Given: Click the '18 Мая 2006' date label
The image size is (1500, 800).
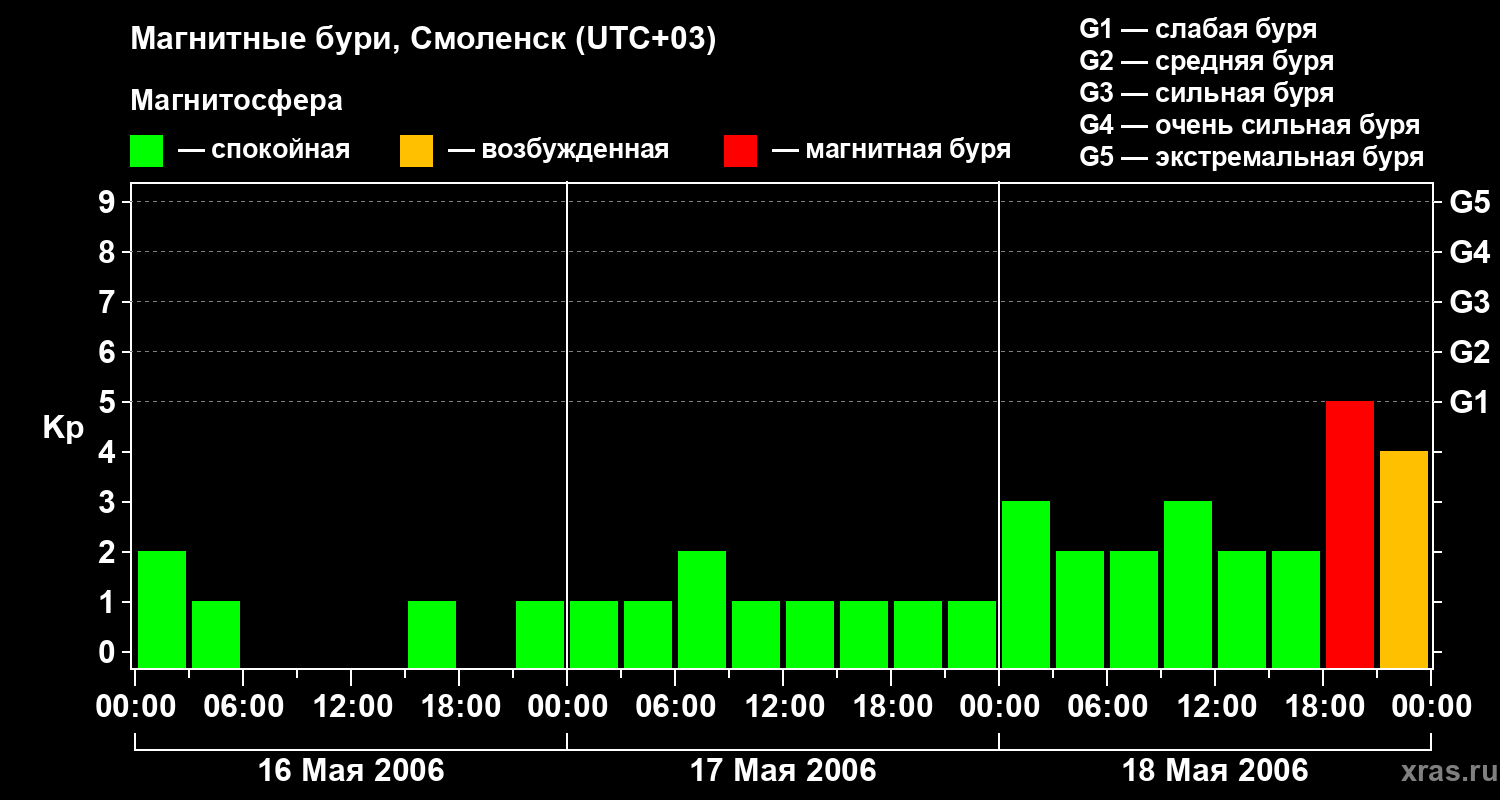Looking at the screenshot, I should (x=1215, y=771).
